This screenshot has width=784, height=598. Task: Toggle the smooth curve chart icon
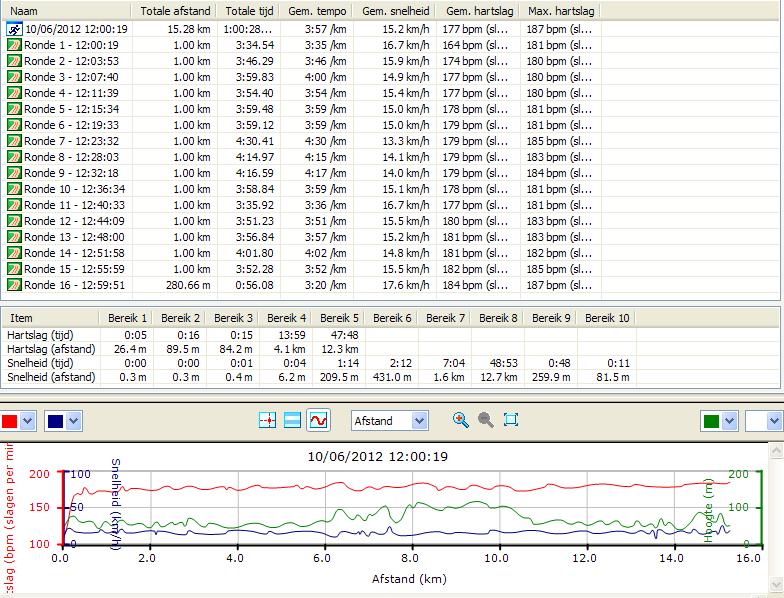(x=318, y=420)
